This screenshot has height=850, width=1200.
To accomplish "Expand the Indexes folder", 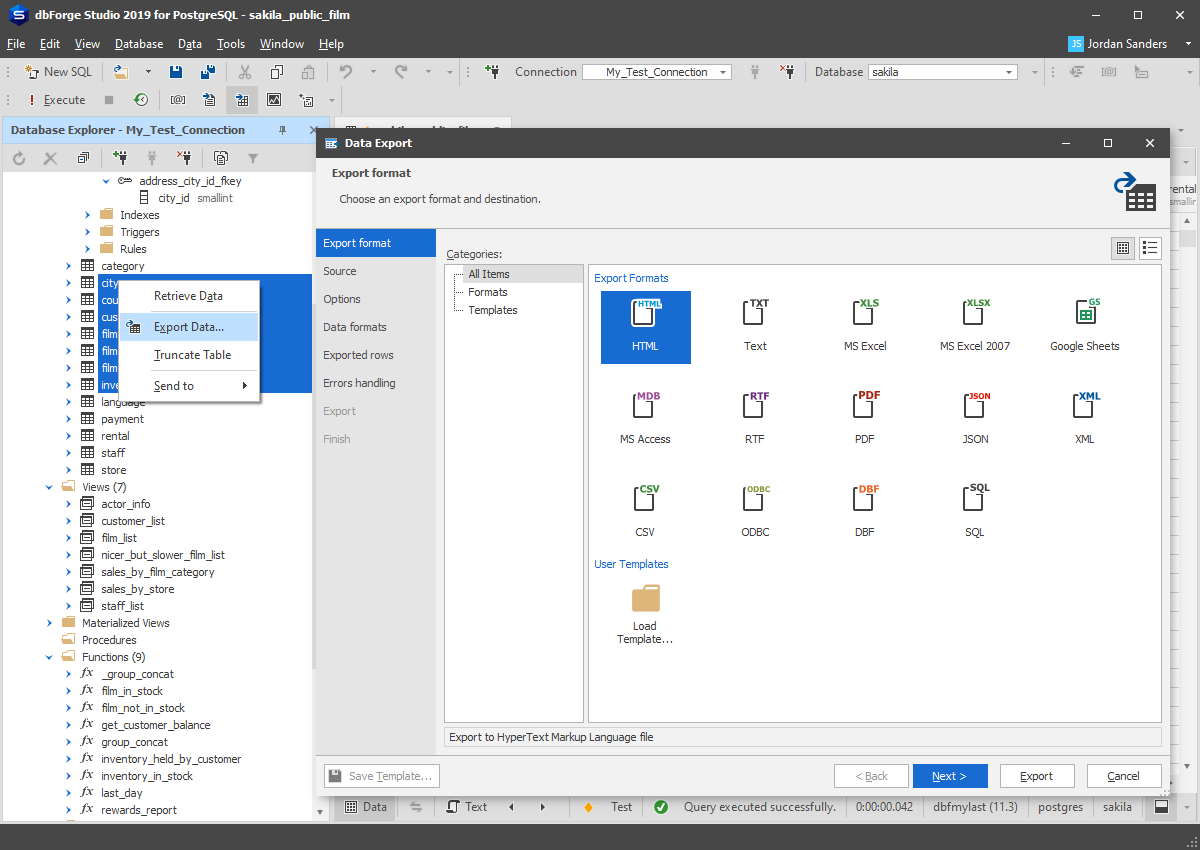I will pyautogui.click(x=87, y=215).
